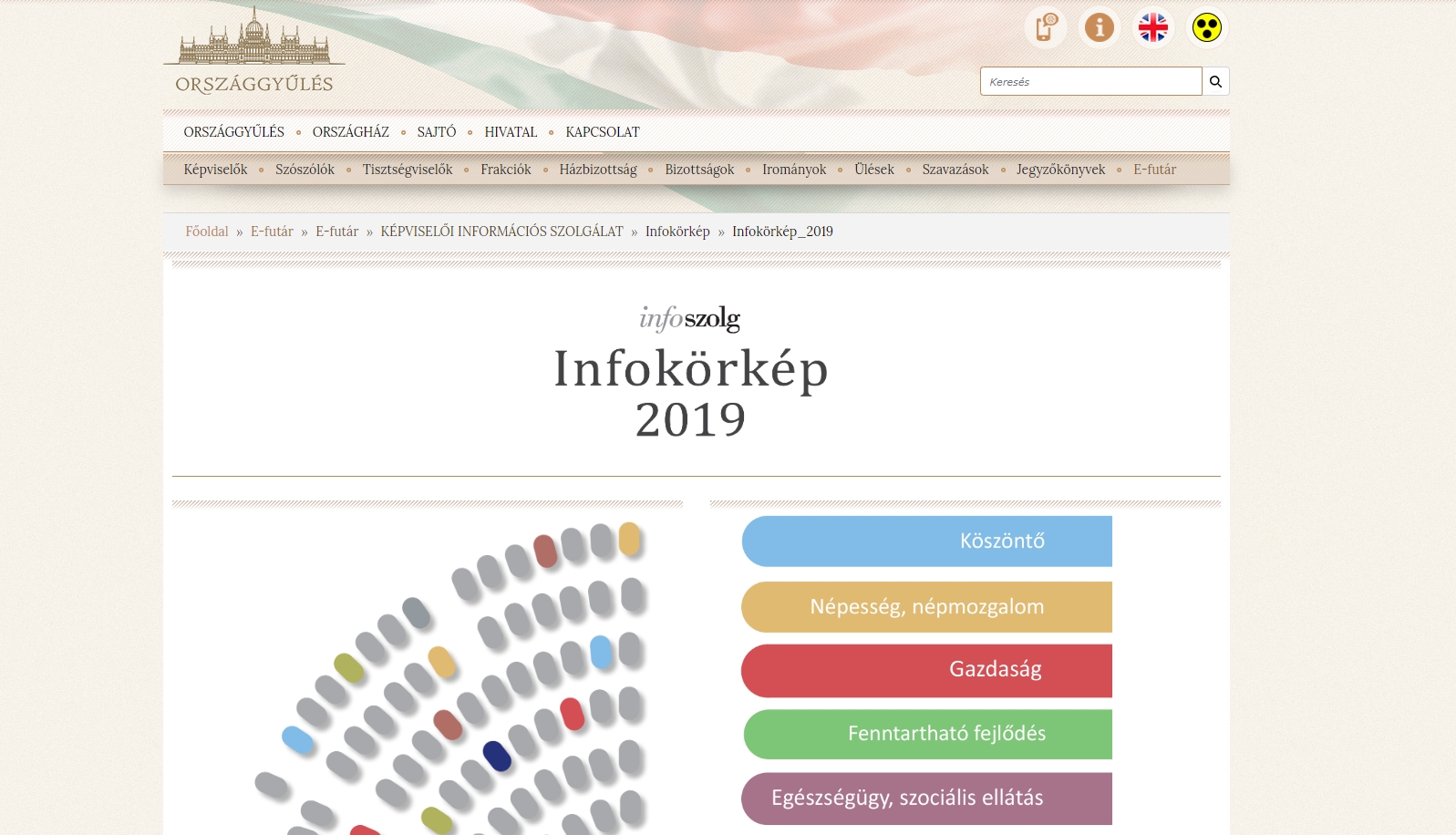The width and height of the screenshot is (1456, 835).
Task: Go to Bizottságok submenu
Action: [x=699, y=170]
